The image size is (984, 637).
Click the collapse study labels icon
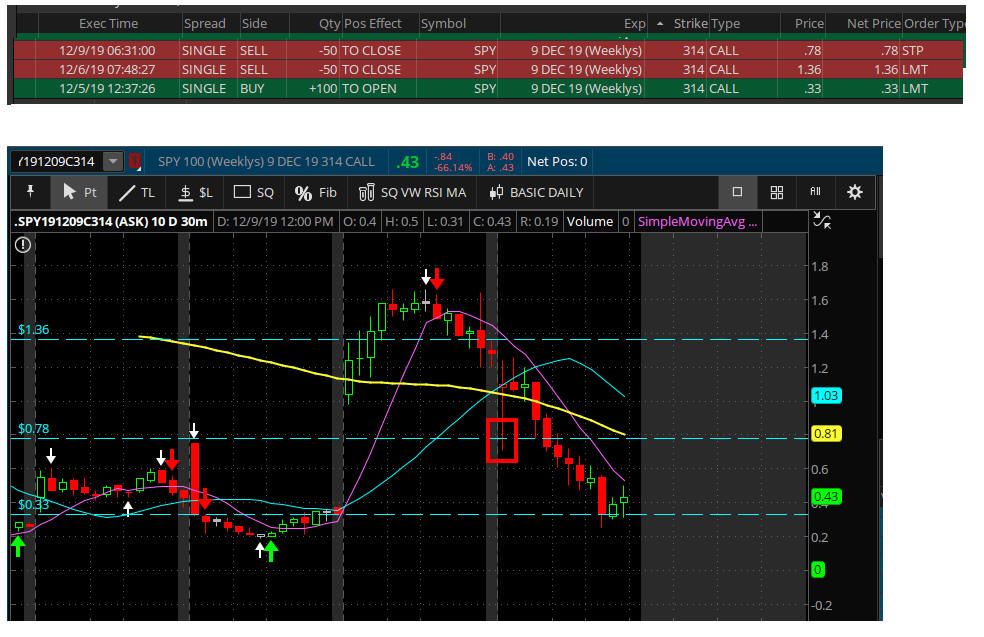click(x=821, y=220)
